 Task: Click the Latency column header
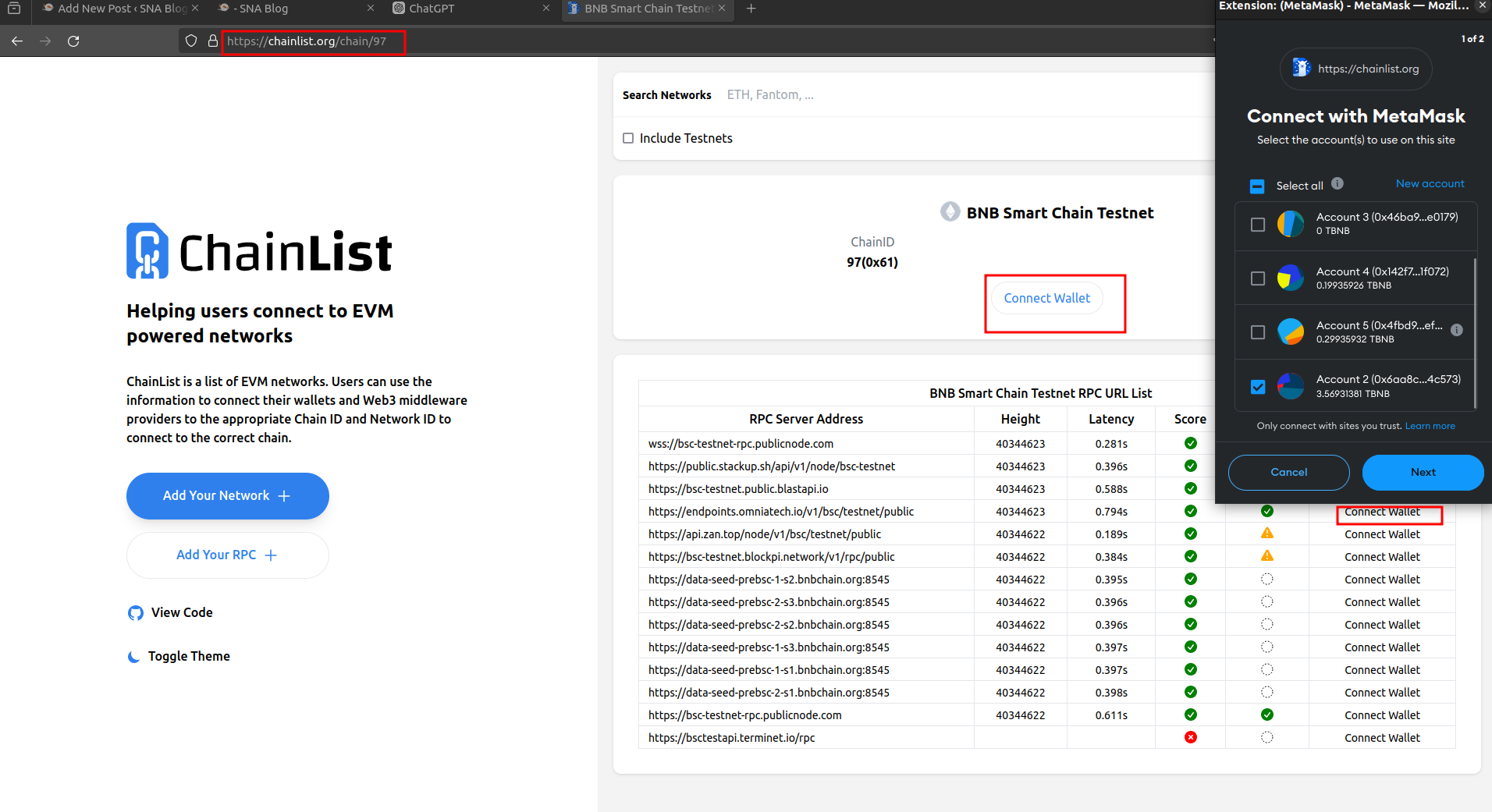[1110, 420]
